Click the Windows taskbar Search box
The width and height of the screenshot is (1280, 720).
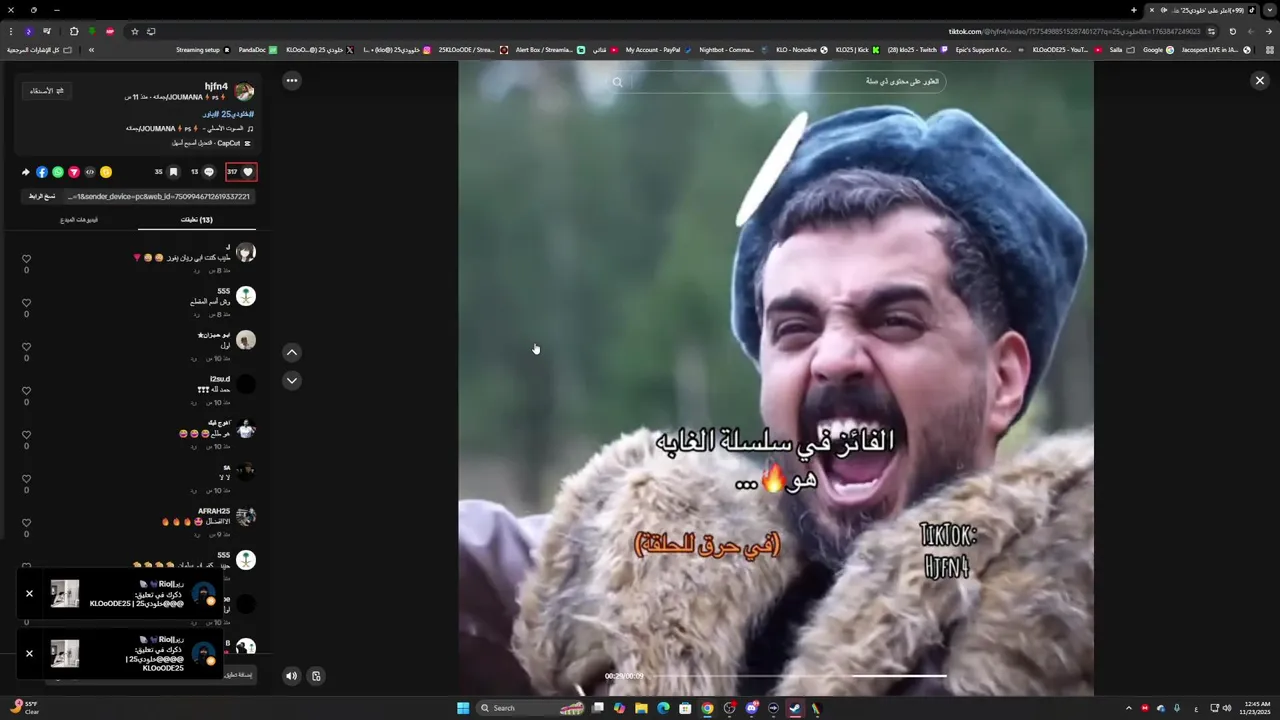532,708
